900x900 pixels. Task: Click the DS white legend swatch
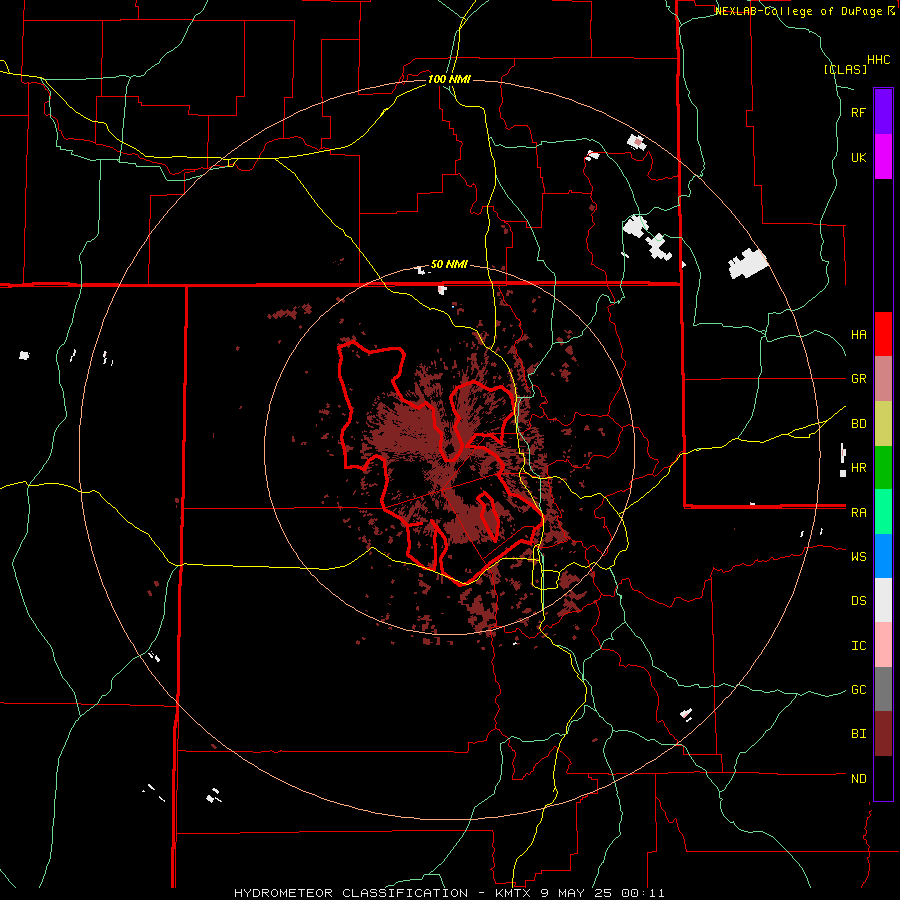[x=883, y=600]
